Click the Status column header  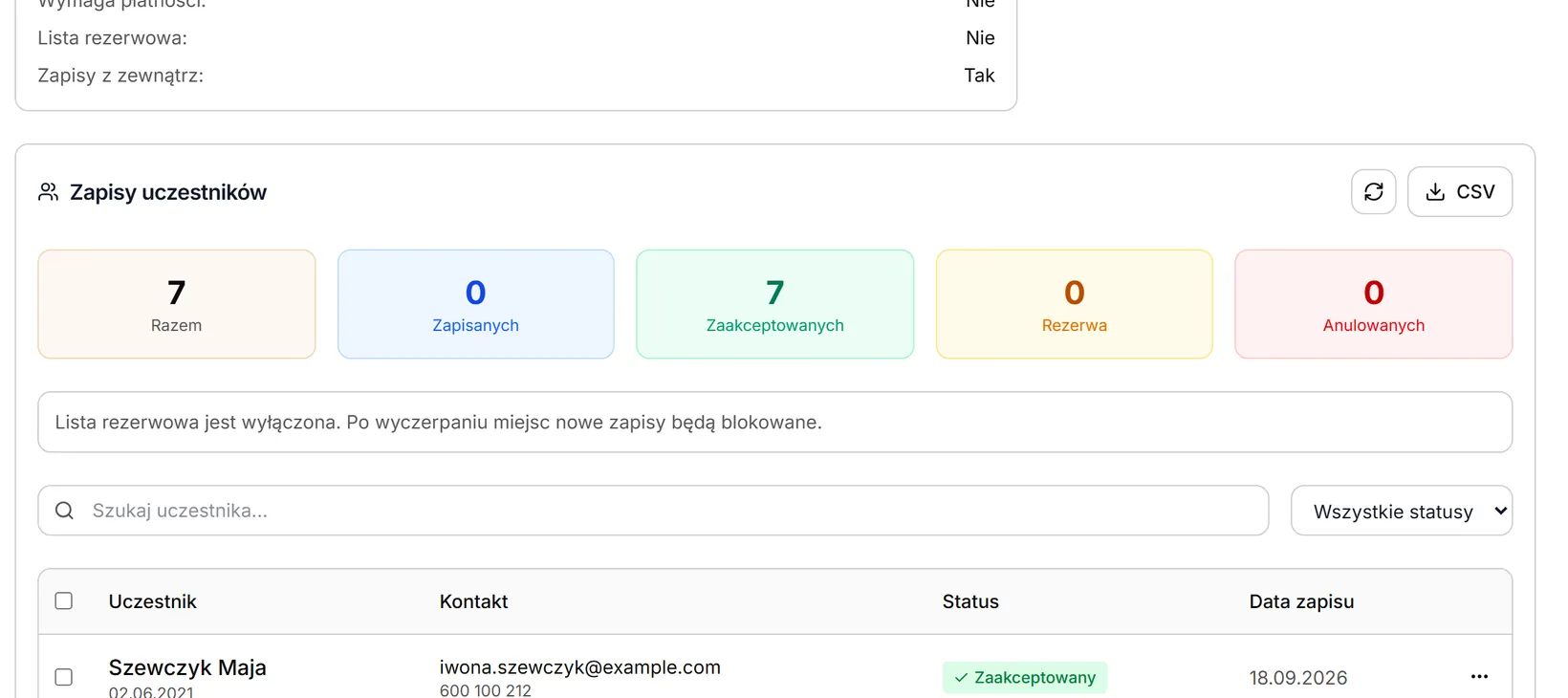coord(970,601)
